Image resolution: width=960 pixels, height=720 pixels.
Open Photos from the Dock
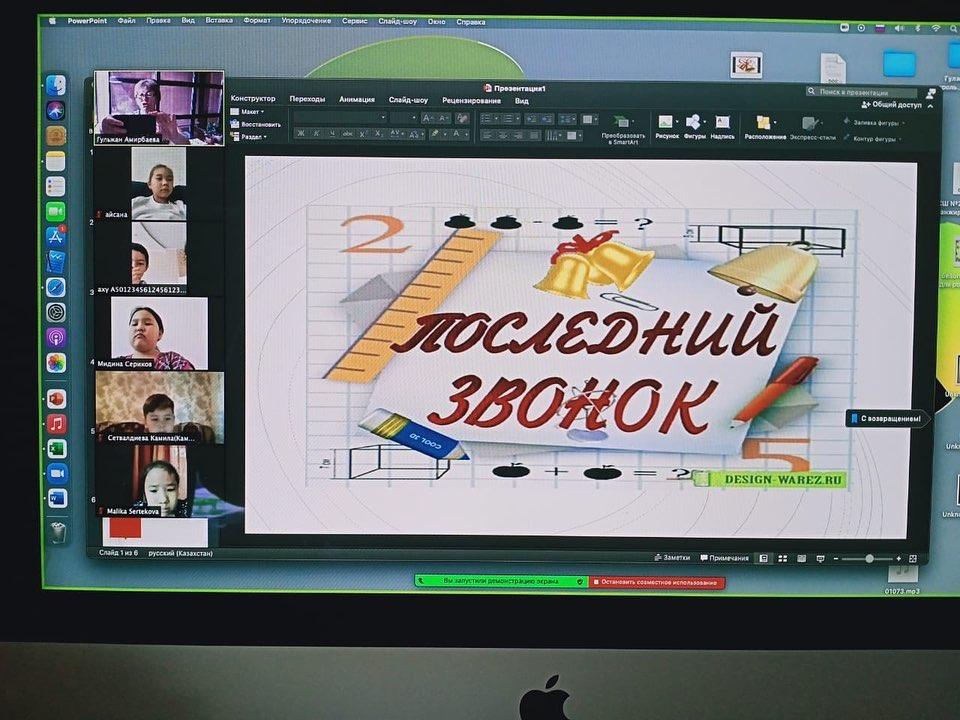[56, 362]
